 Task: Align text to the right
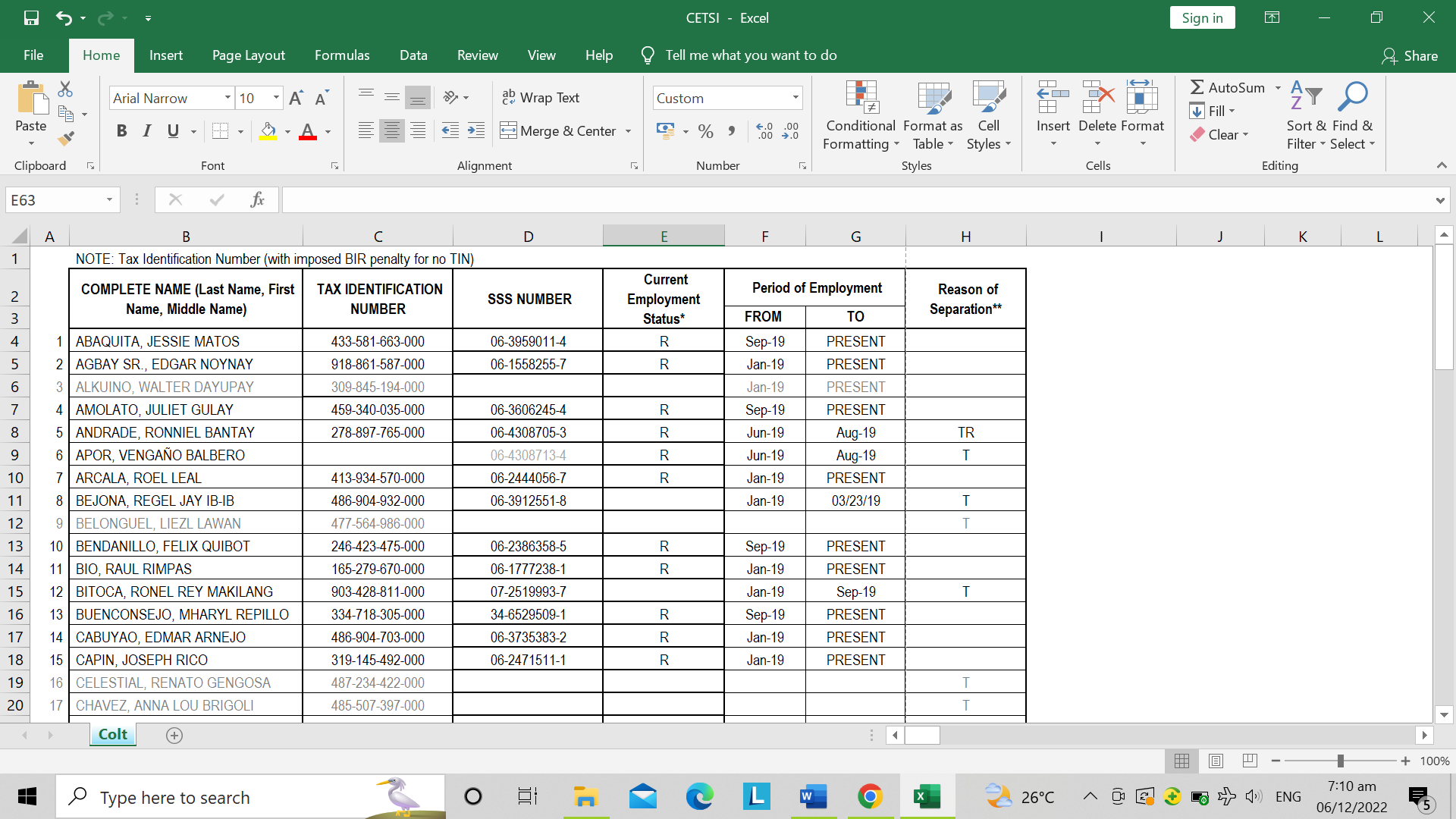pos(418,130)
